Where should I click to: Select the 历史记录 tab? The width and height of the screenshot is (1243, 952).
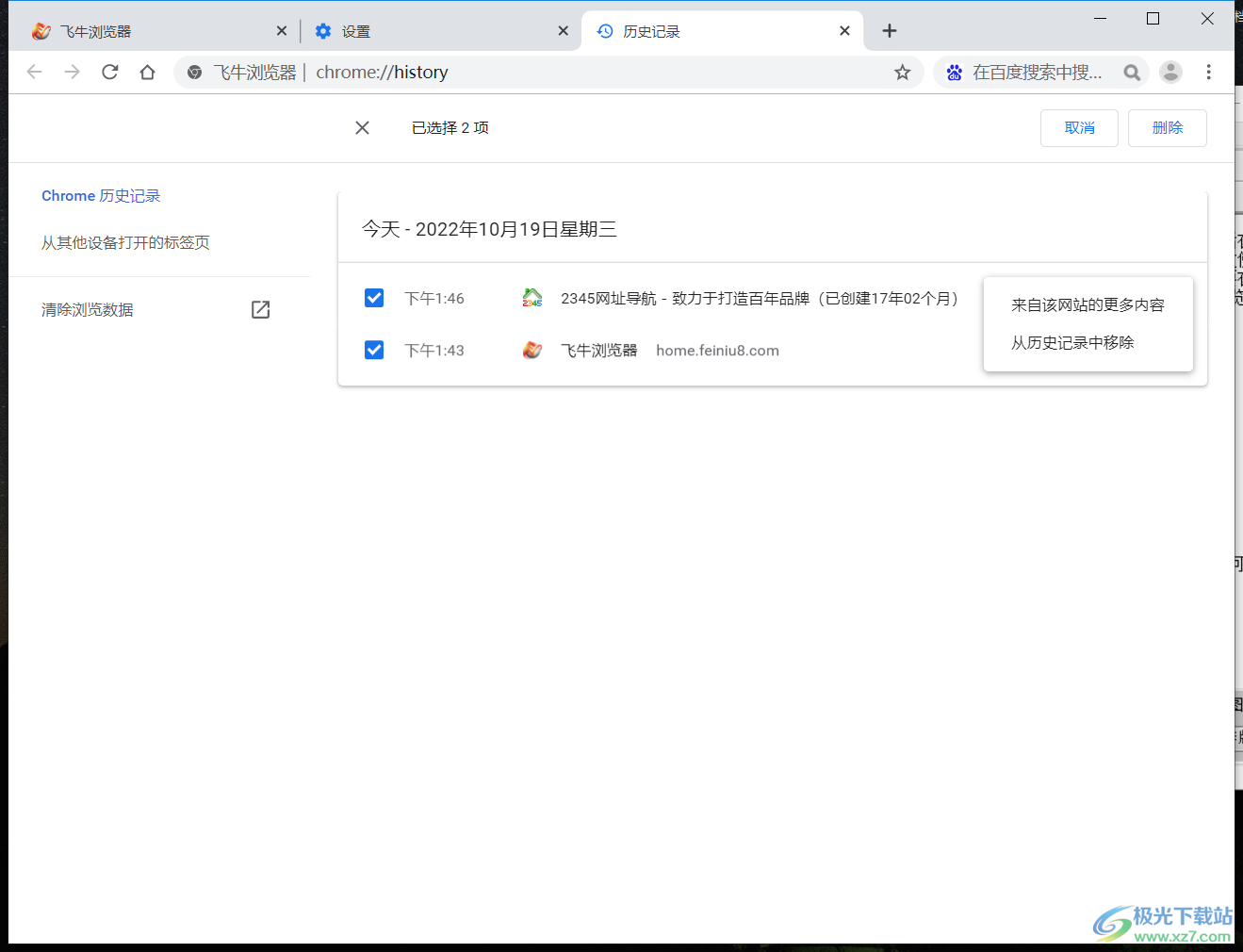723,31
